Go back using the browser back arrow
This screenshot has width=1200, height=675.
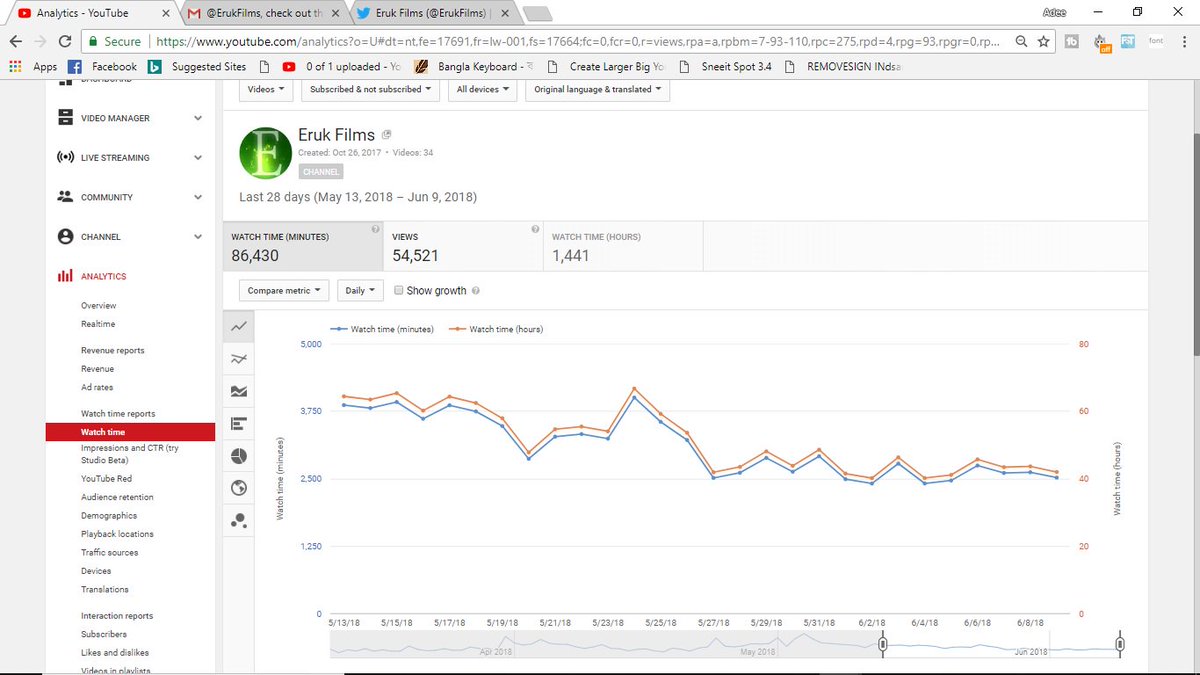point(15,42)
